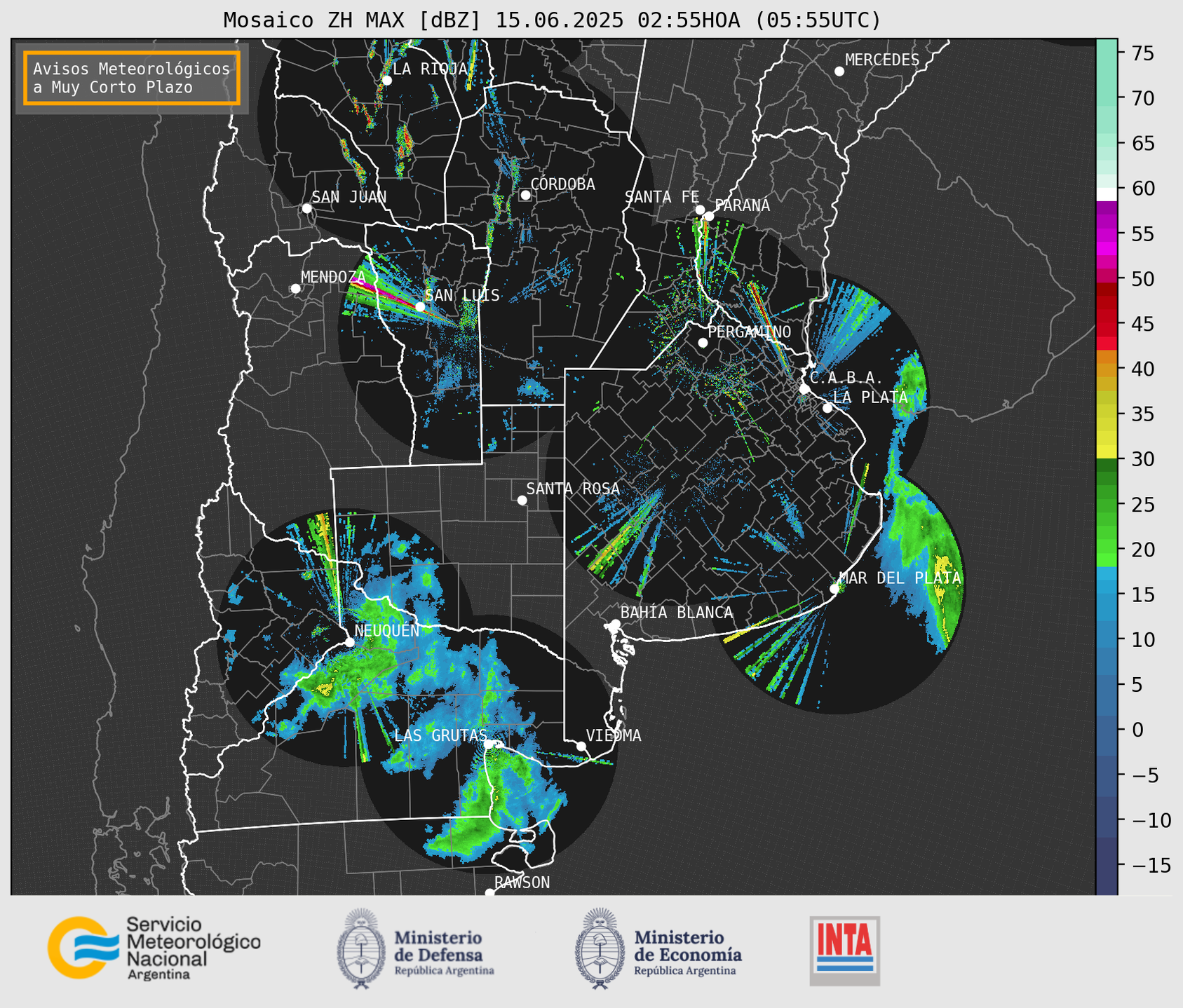Click the VIEDMA city marker dot
Screen dimensions: 1183x1008
[x=581, y=746]
